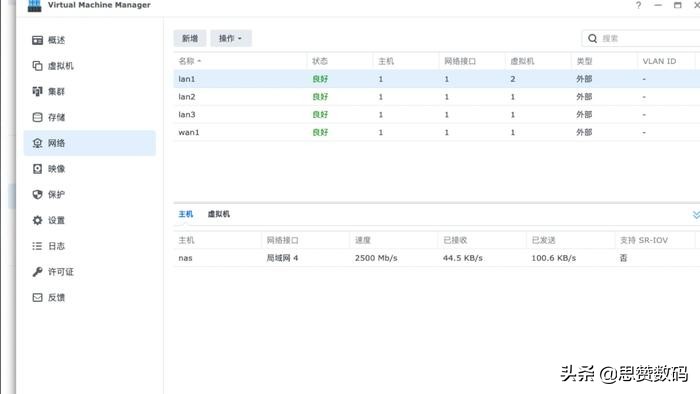Screen dimensions: 700x394
Task: Click the Virtual Machine Manager app icon
Action: [x=34, y=5]
